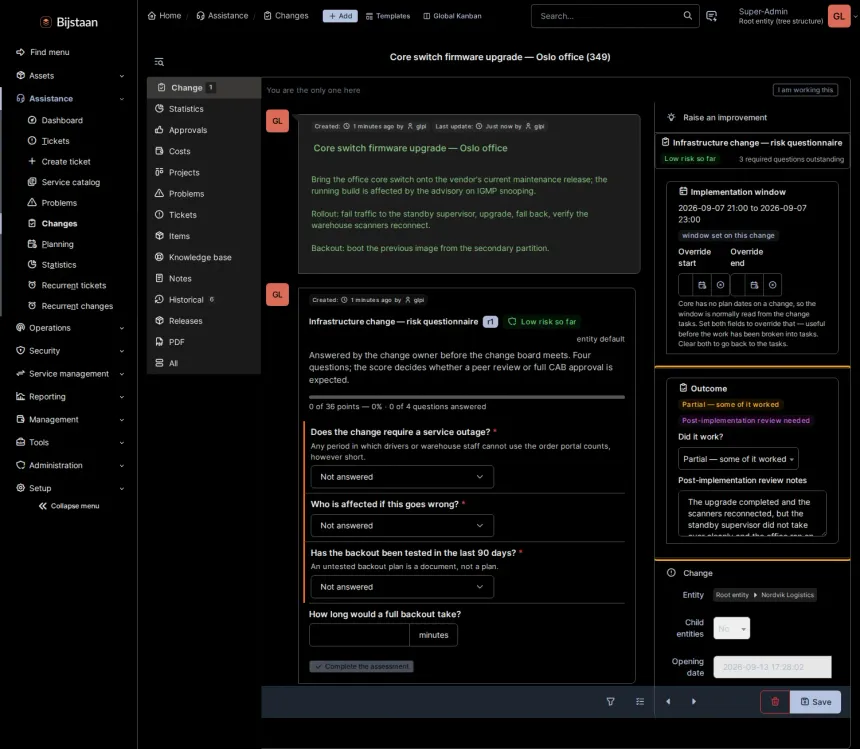Open Problems sidebar item
Viewport: 860px width, 749px height.
coord(52,203)
